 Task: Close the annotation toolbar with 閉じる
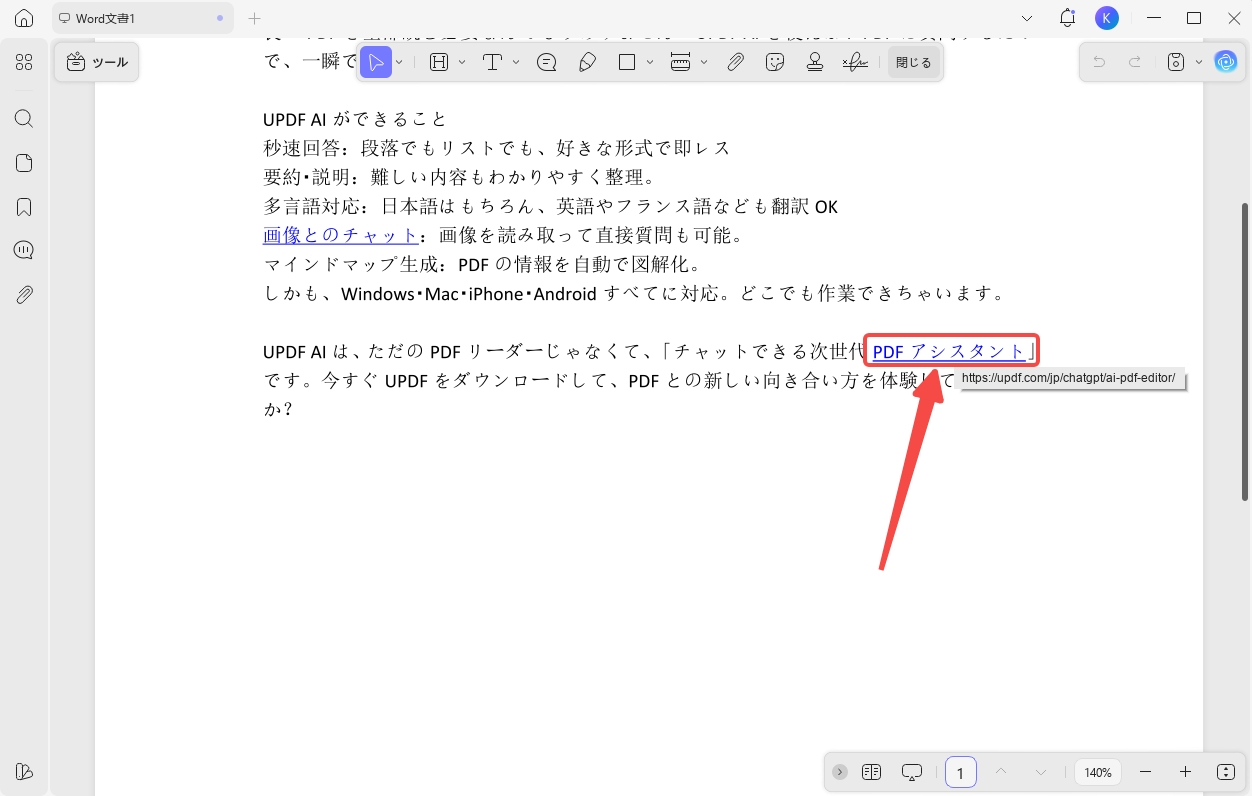pyautogui.click(x=913, y=62)
